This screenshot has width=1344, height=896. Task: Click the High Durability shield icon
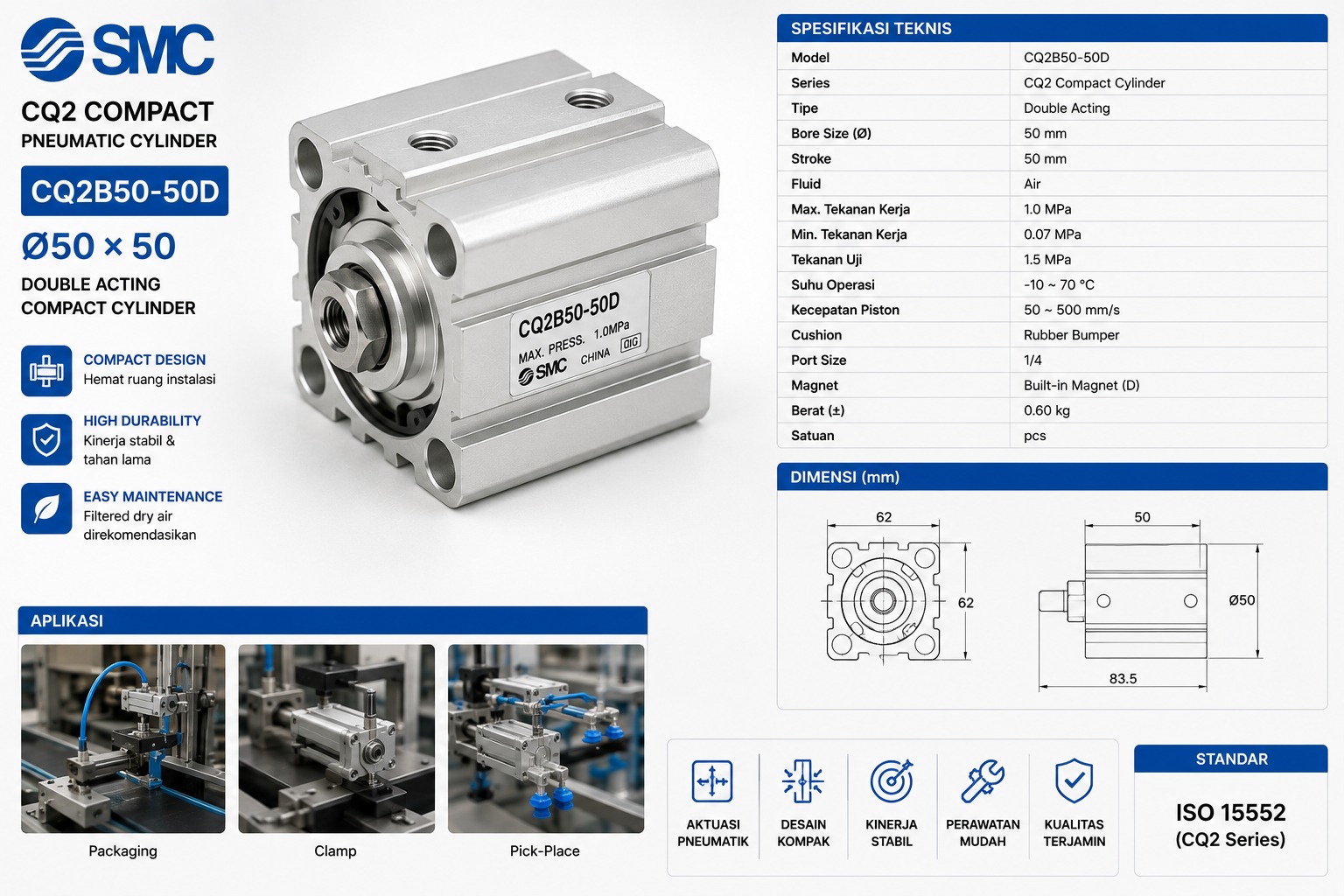pos(46,439)
